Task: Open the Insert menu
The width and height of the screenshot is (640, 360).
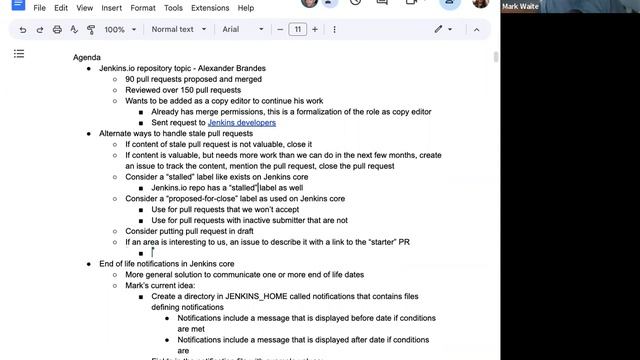Action: point(111,8)
